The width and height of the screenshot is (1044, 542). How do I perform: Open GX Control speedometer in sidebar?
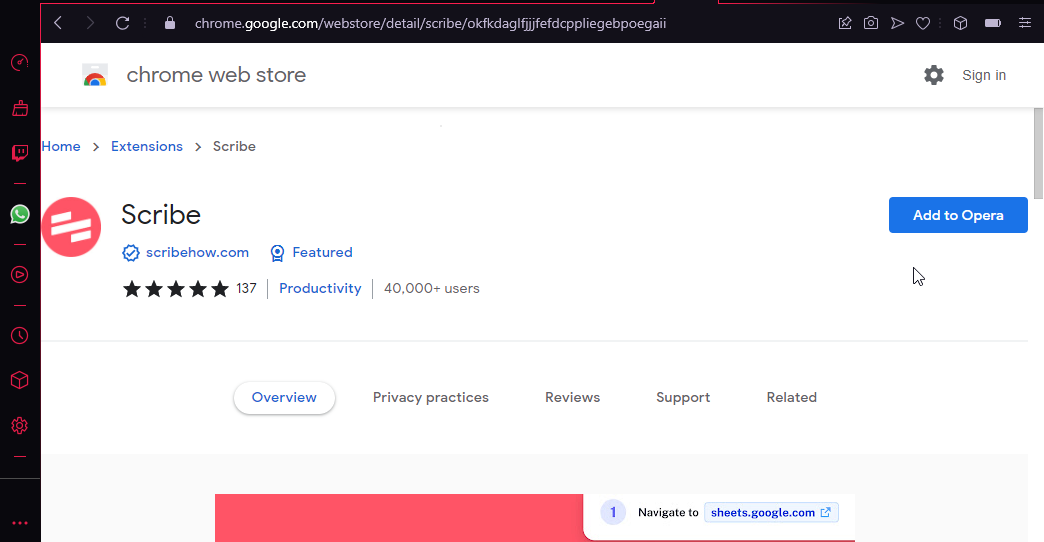pyautogui.click(x=20, y=63)
